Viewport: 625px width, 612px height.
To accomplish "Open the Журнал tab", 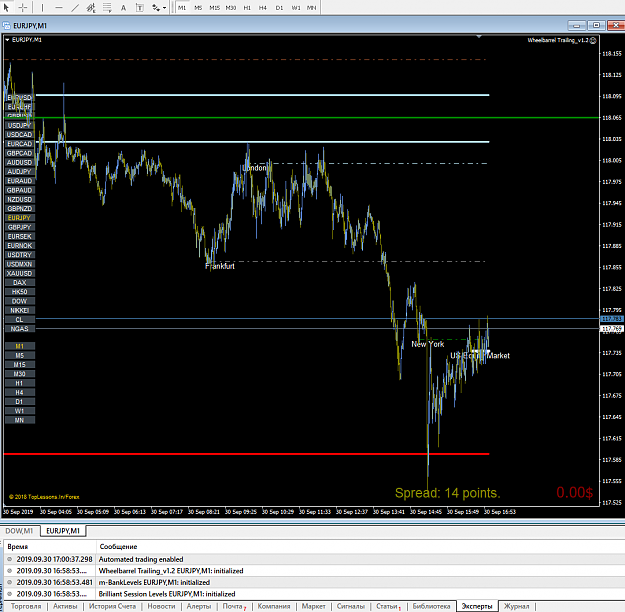I will (517, 606).
